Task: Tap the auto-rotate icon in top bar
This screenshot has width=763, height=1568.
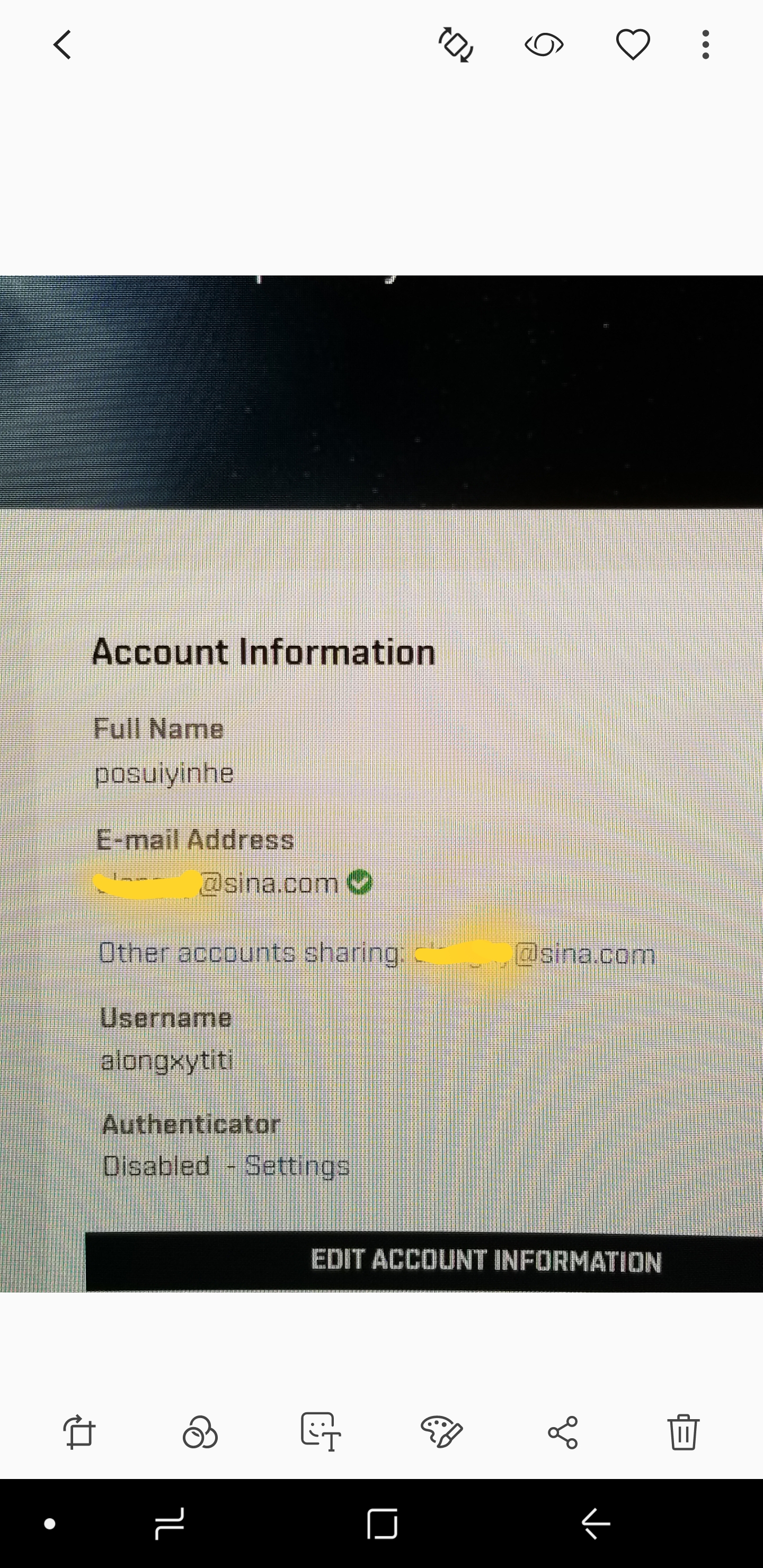Action: [456, 44]
